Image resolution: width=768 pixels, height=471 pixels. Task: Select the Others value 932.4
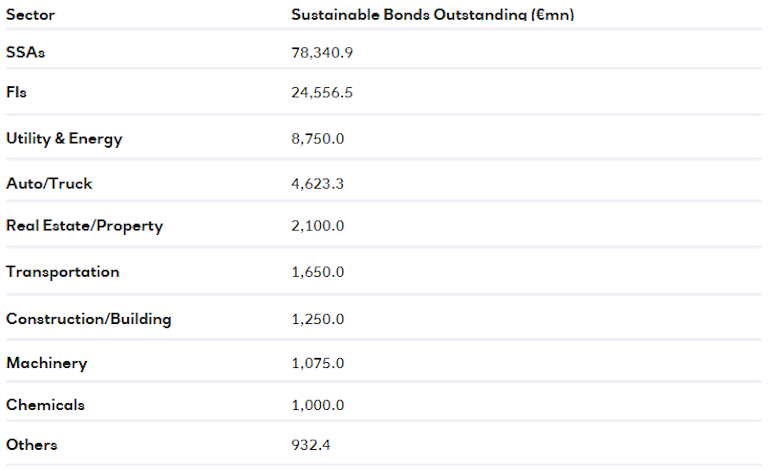point(311,444)
